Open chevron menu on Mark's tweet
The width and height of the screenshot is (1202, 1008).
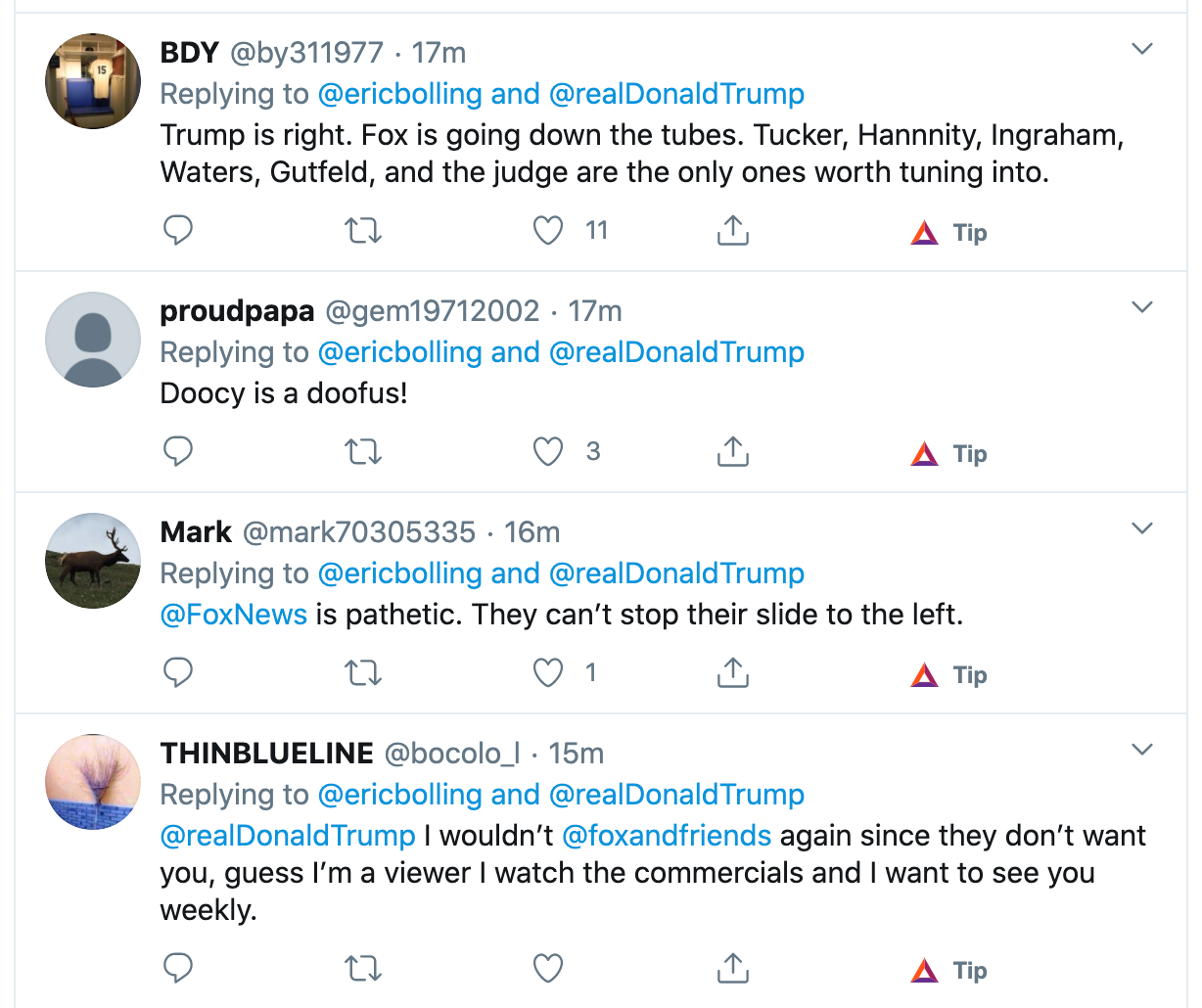(x=1142, y=528)
